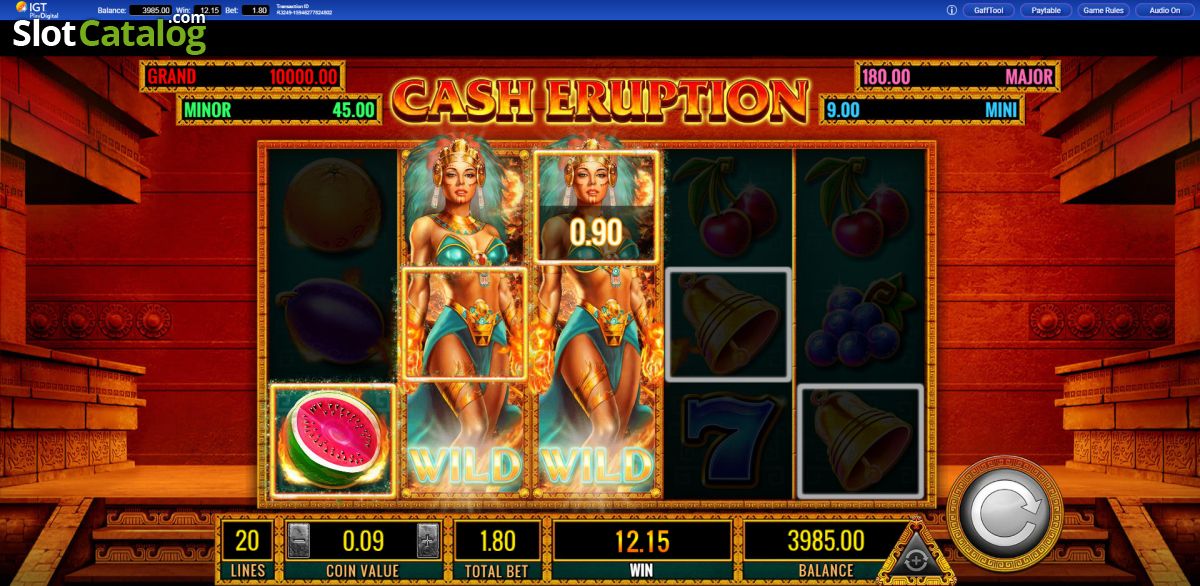Select the watermelon symbol on the first reel
This screenshot has width=1200, height=586.
click(x=332, y=440)
